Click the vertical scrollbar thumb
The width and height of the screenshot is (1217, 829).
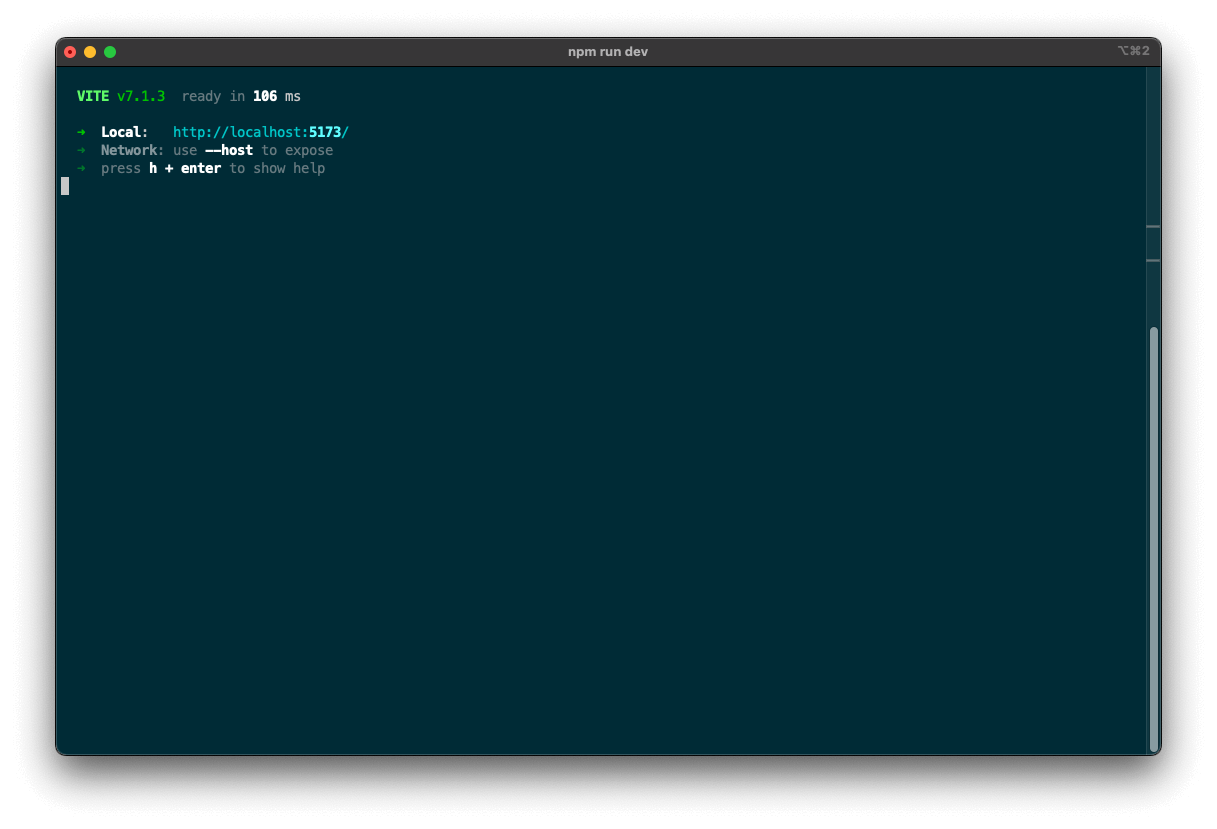pos(1154,539)
